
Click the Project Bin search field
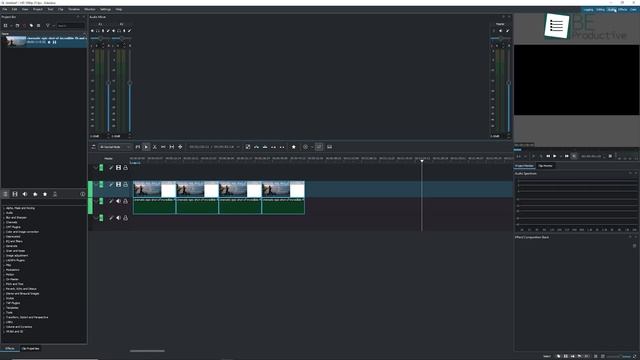[70, 26]
